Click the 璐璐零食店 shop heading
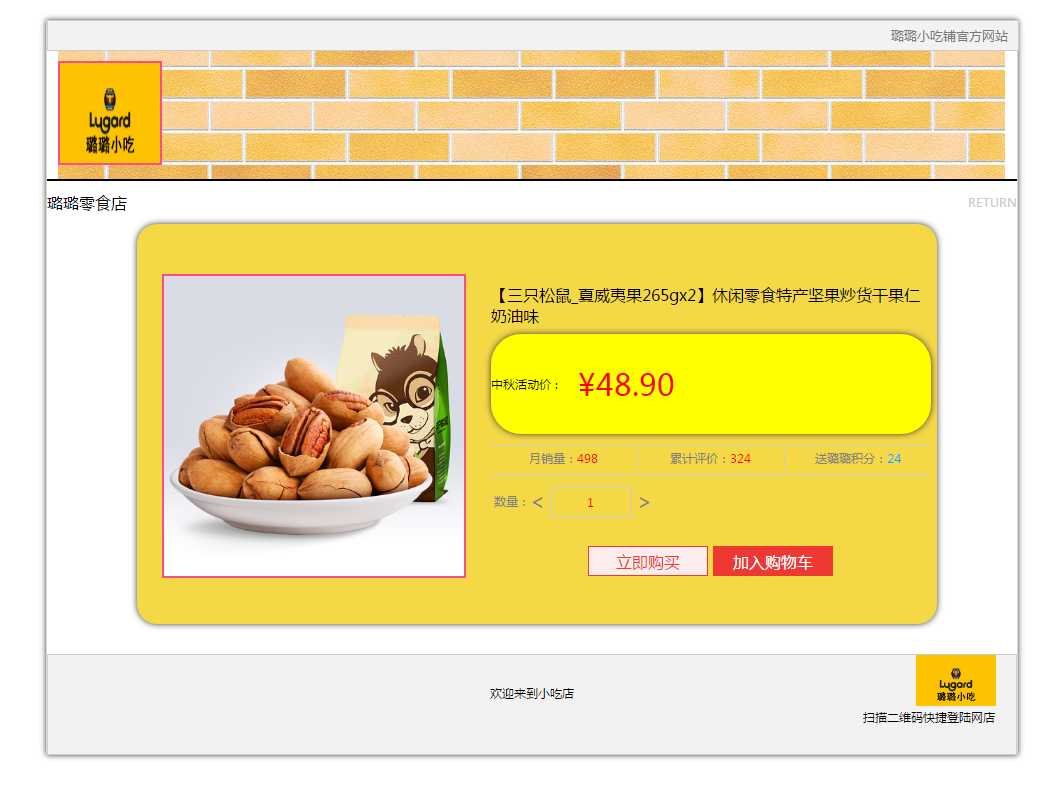The image size is (1063, 806). coord(87,203)
